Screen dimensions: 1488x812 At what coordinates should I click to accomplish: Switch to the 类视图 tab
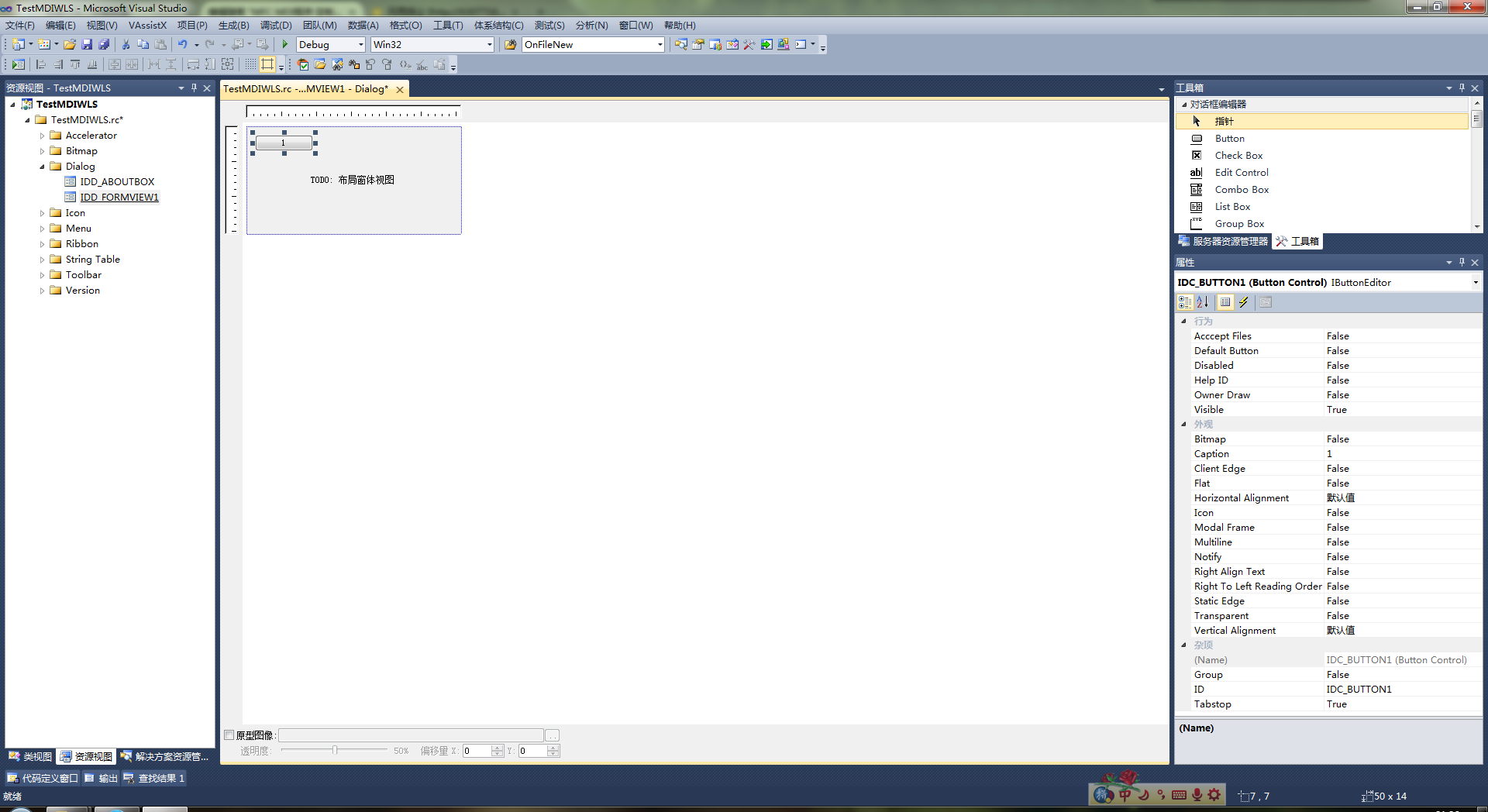tap(30, 757)
